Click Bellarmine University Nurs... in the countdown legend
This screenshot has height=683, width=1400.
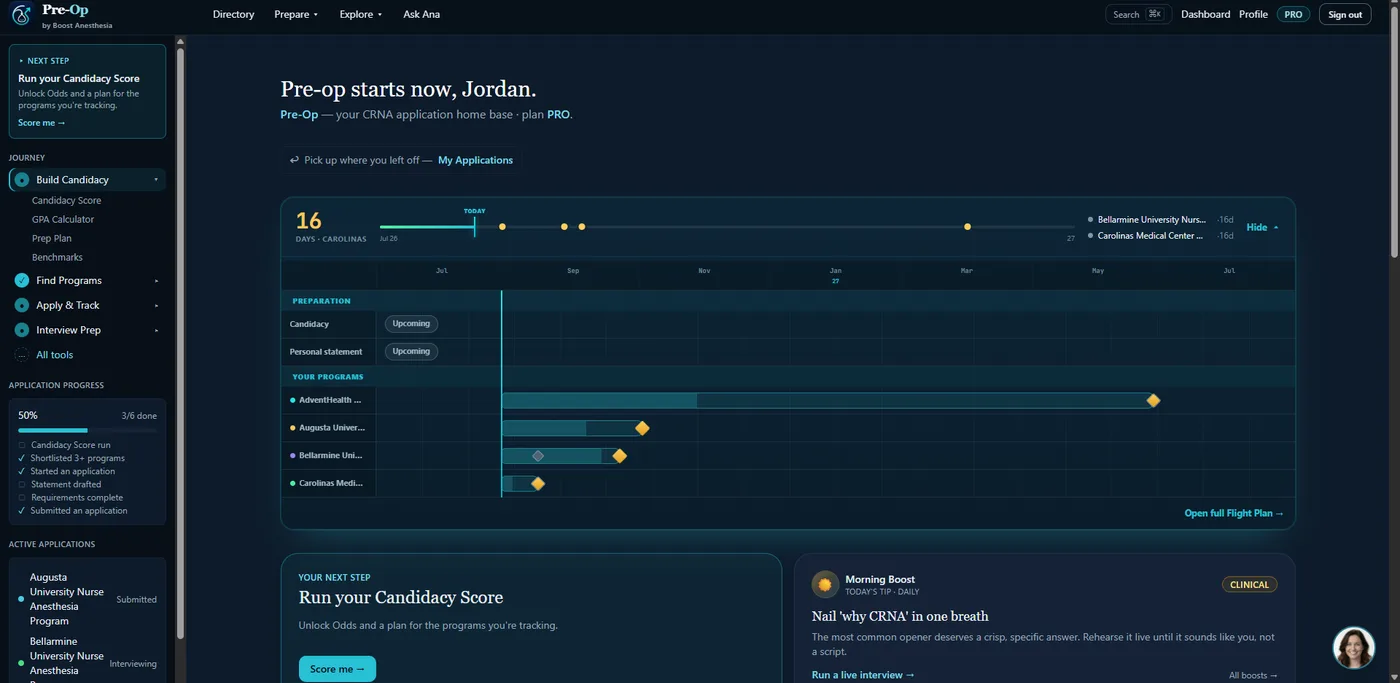tap(1151, 219)
